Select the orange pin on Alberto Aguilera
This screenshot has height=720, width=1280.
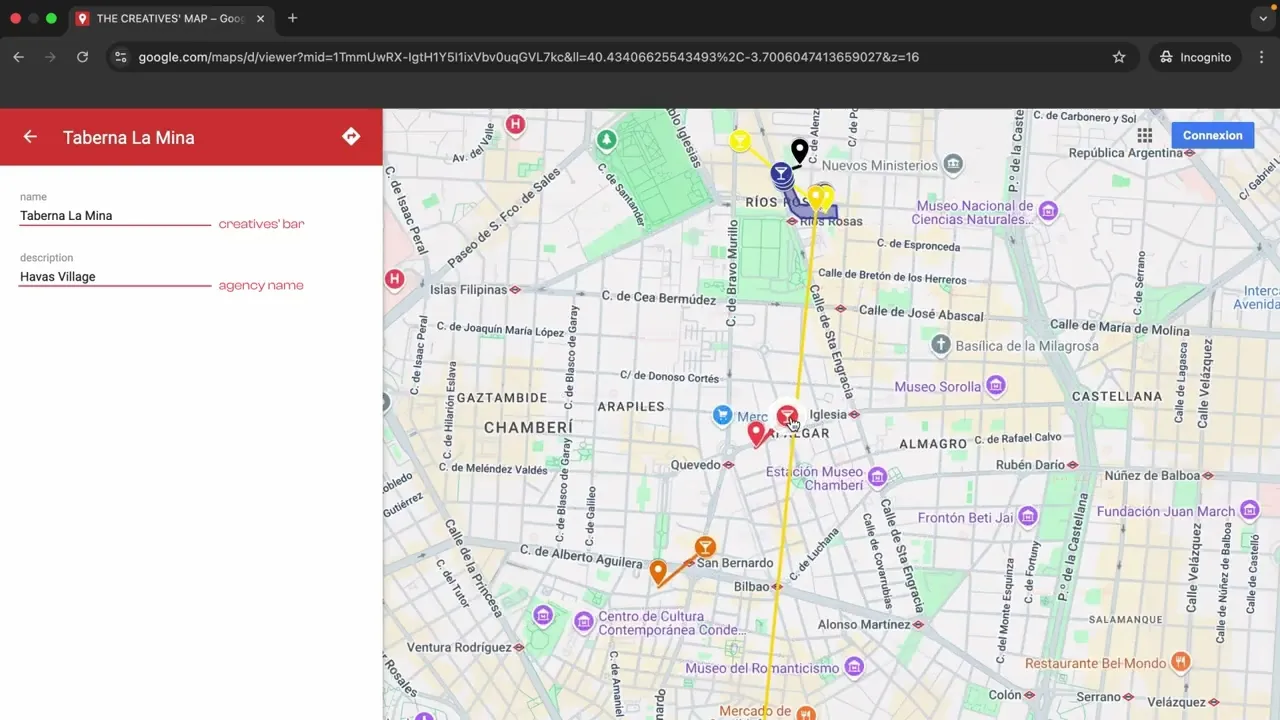[658, 573]
